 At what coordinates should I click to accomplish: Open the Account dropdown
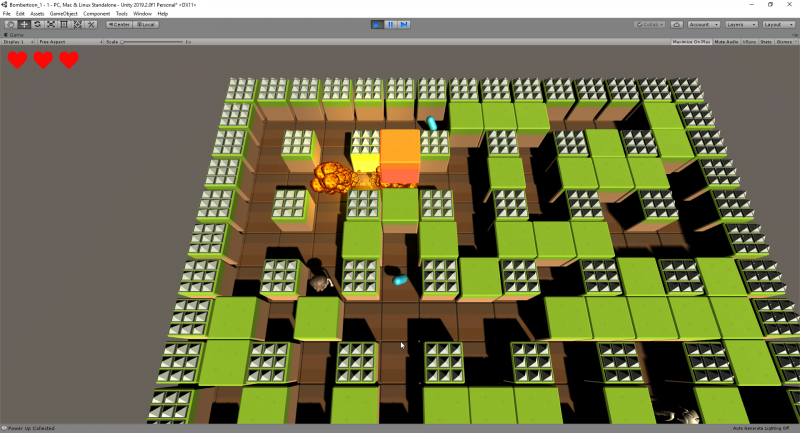coord(703,24)
